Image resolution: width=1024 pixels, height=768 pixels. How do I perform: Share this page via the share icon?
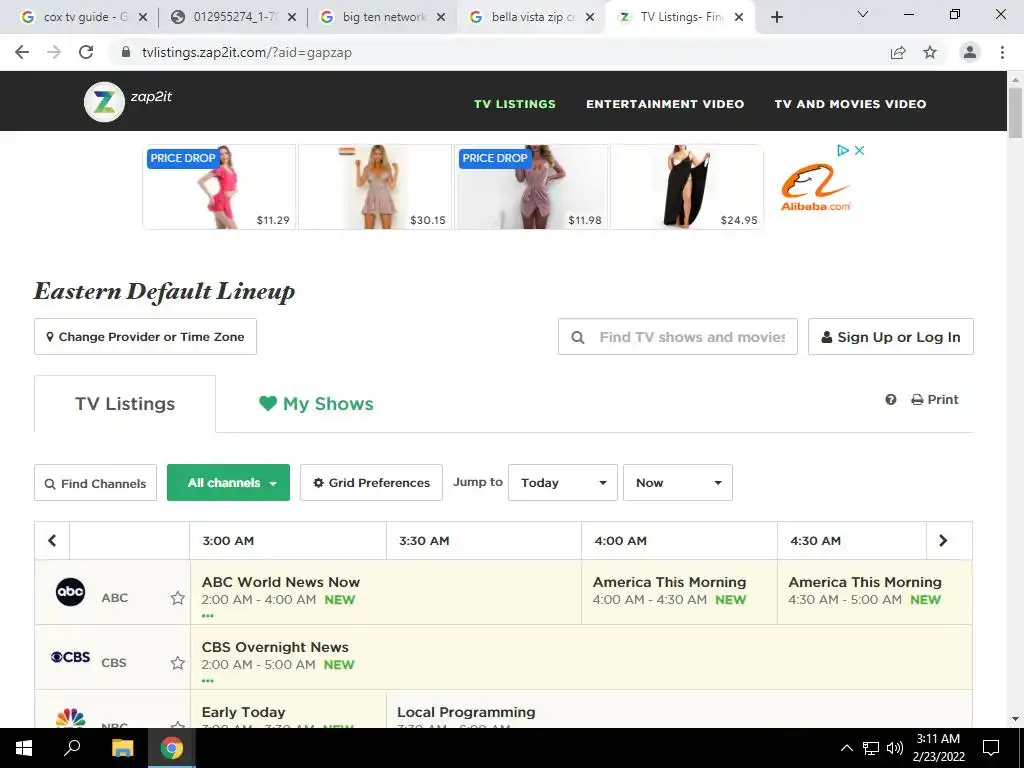pos(898,52)
